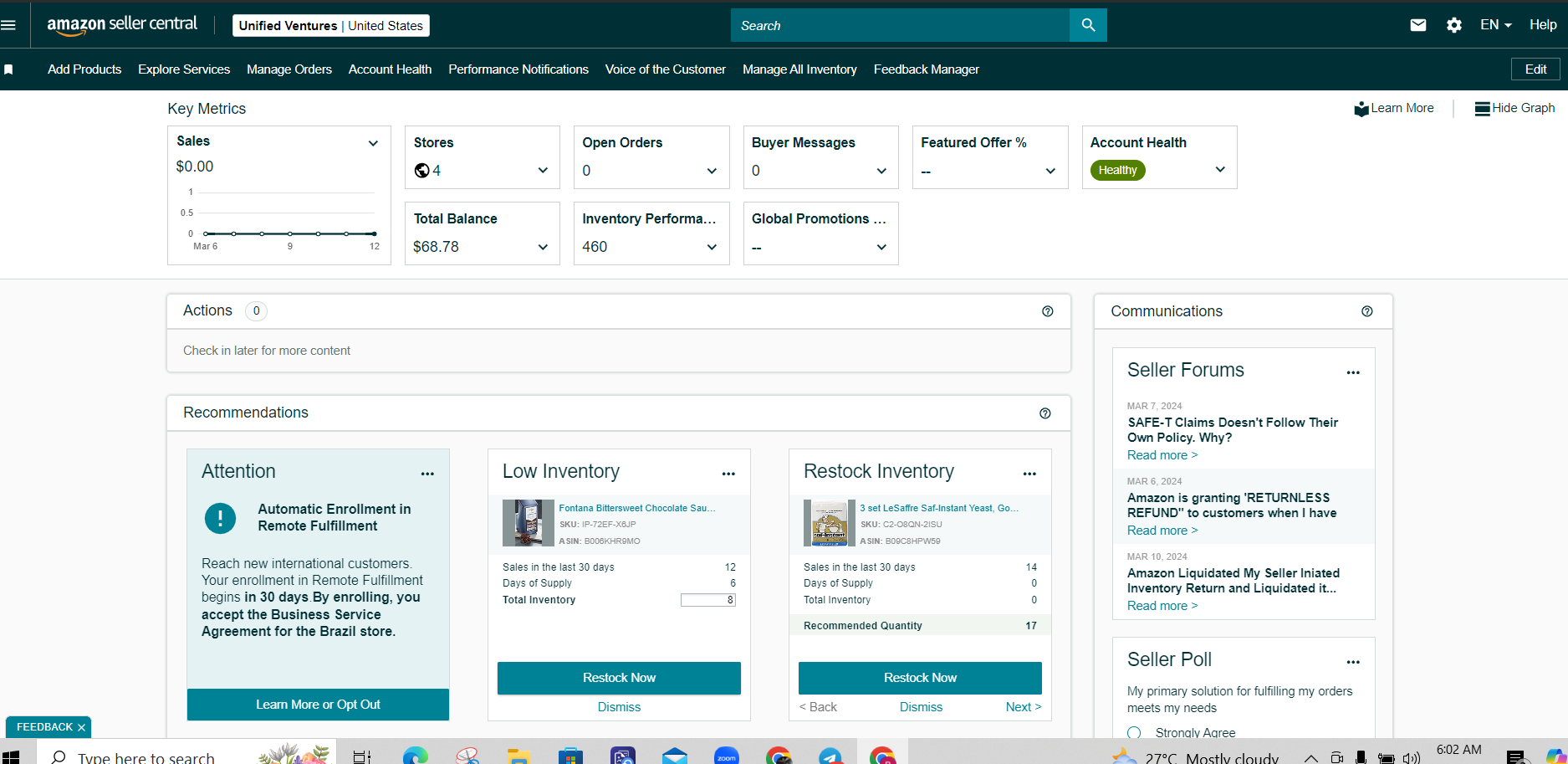Open Telegram from the taskbar
Viewport: 1568px width, 764px height.
click(x=830, y=756)
